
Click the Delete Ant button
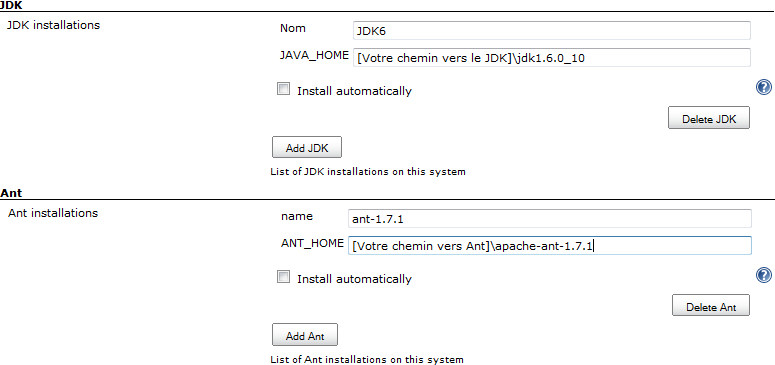tap(711, 305)
